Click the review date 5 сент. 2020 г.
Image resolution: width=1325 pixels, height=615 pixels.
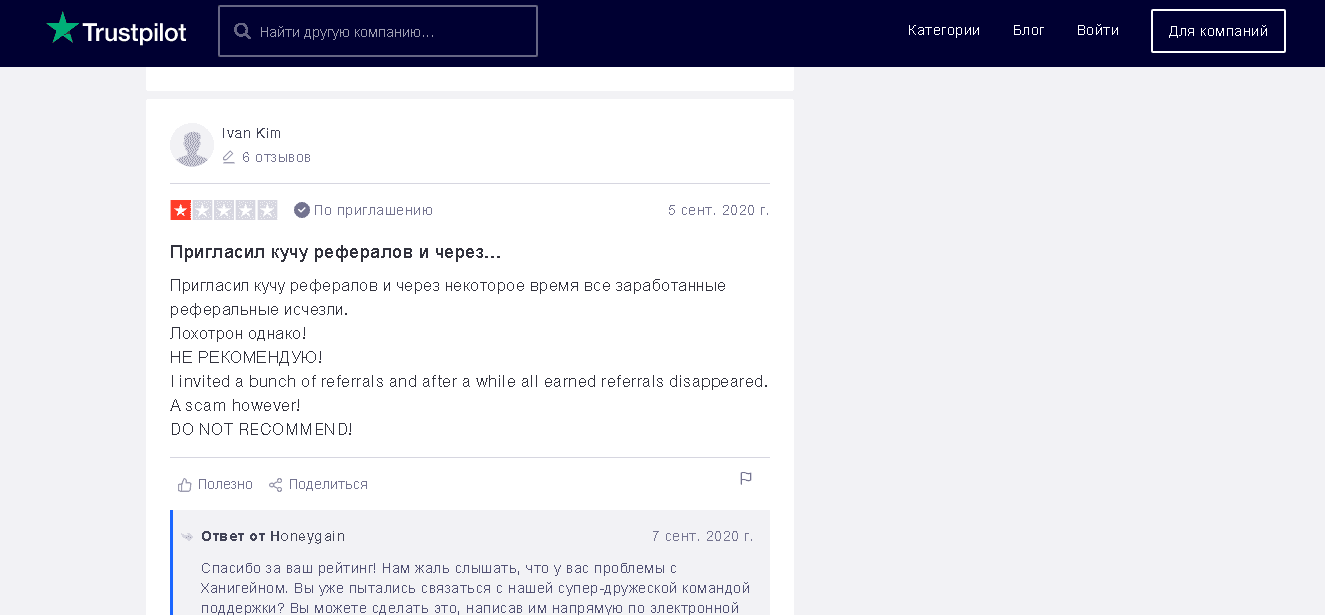pyautogui.click(x=718, y=210)
